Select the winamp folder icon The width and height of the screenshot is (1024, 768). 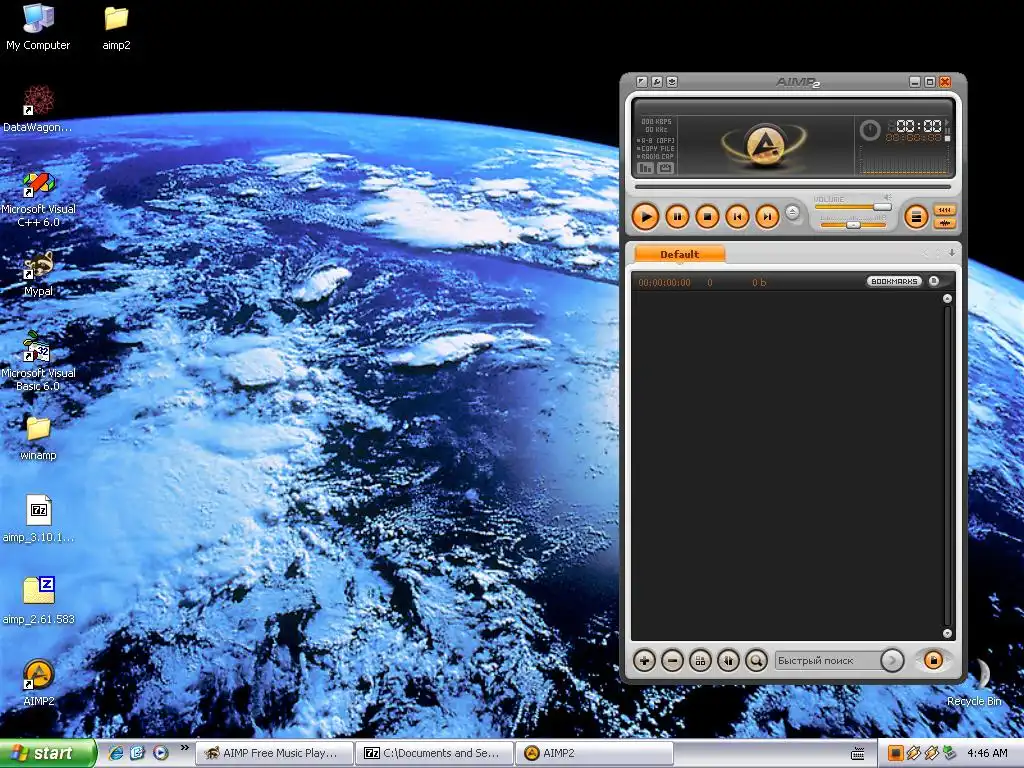point(38,438)
